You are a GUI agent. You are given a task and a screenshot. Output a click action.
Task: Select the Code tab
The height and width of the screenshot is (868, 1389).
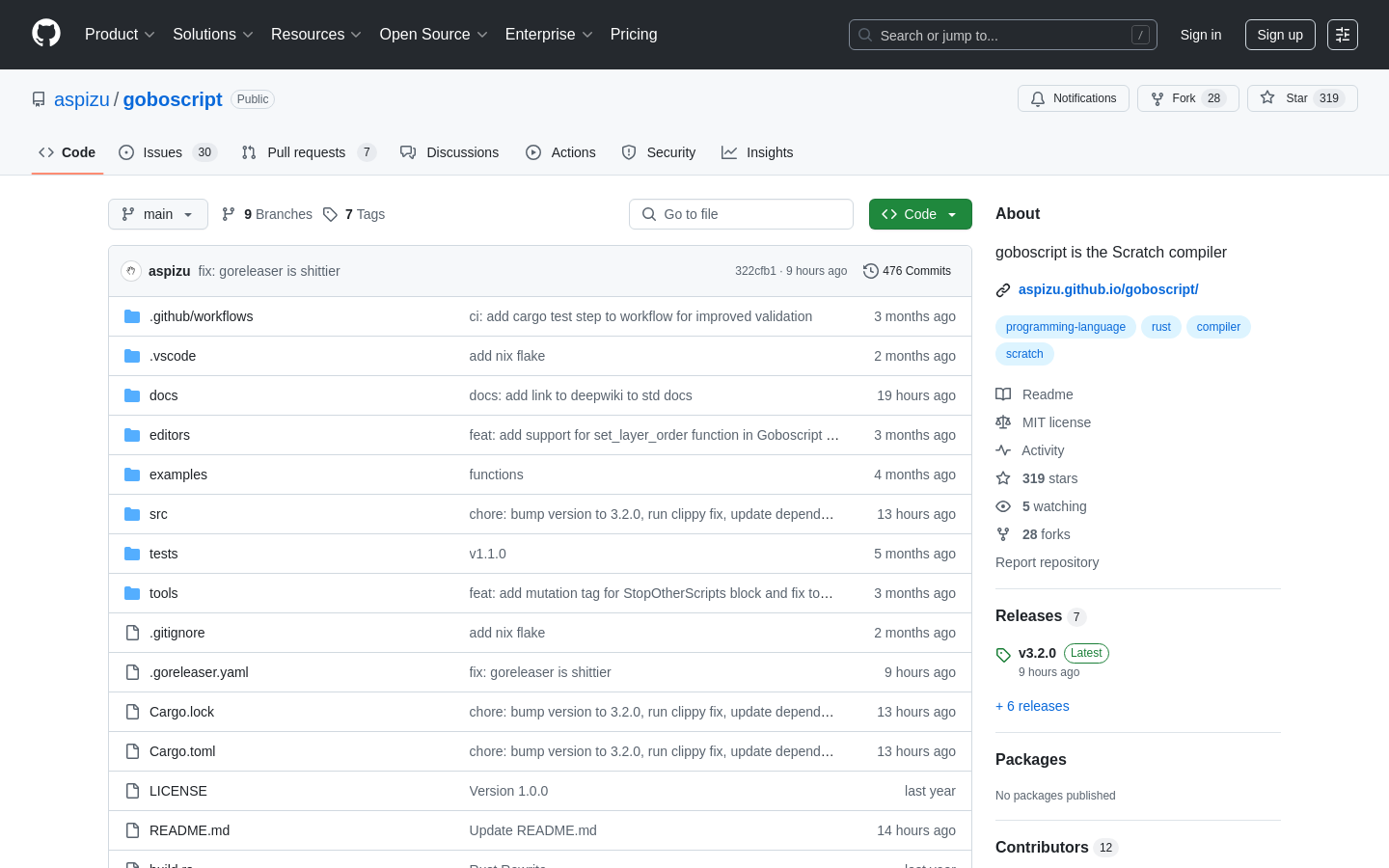point(68,152)
